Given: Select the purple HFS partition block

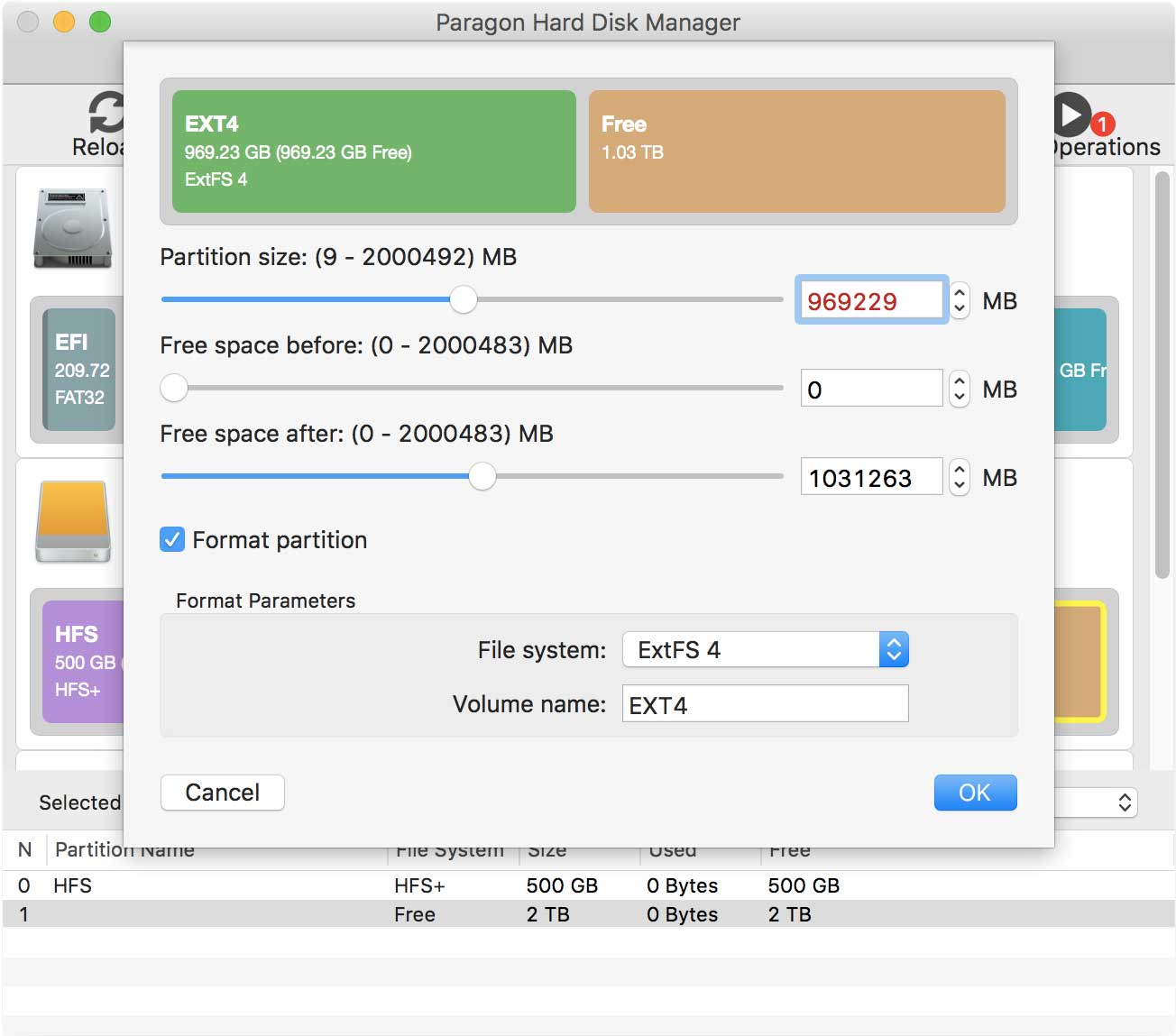Looking at the screenshot, I should pos(83,662).
